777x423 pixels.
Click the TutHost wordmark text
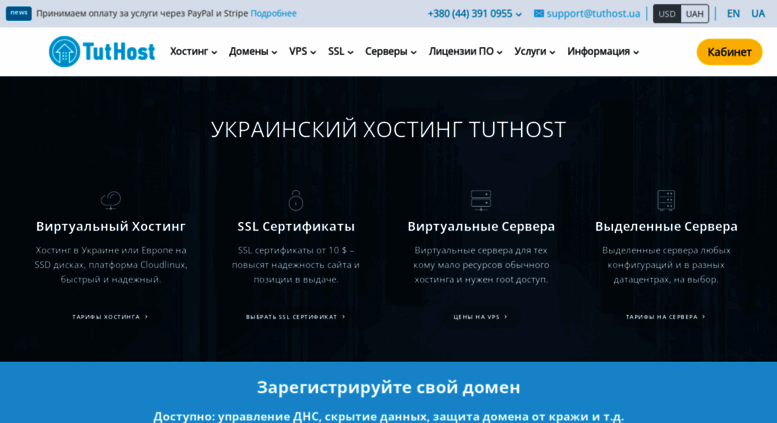(119, 52)
